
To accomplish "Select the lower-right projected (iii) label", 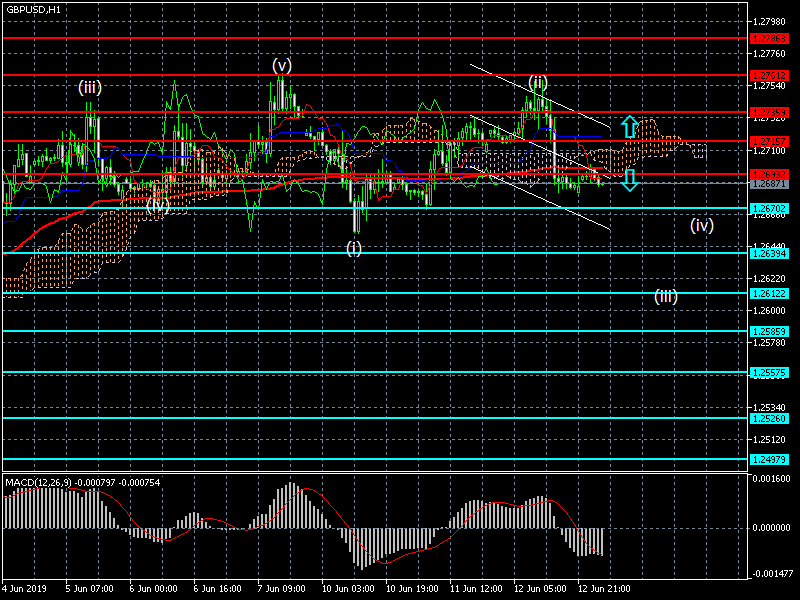I will (666, 296).
